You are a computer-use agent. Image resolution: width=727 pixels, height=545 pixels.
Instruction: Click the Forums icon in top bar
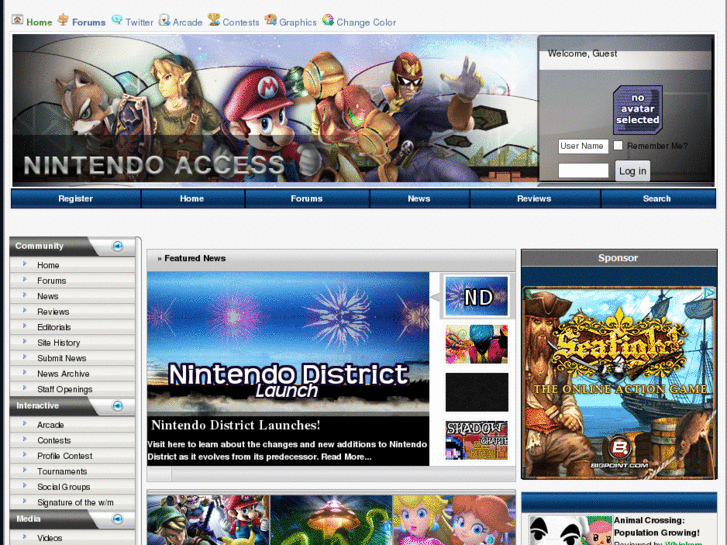click(63, 20)
